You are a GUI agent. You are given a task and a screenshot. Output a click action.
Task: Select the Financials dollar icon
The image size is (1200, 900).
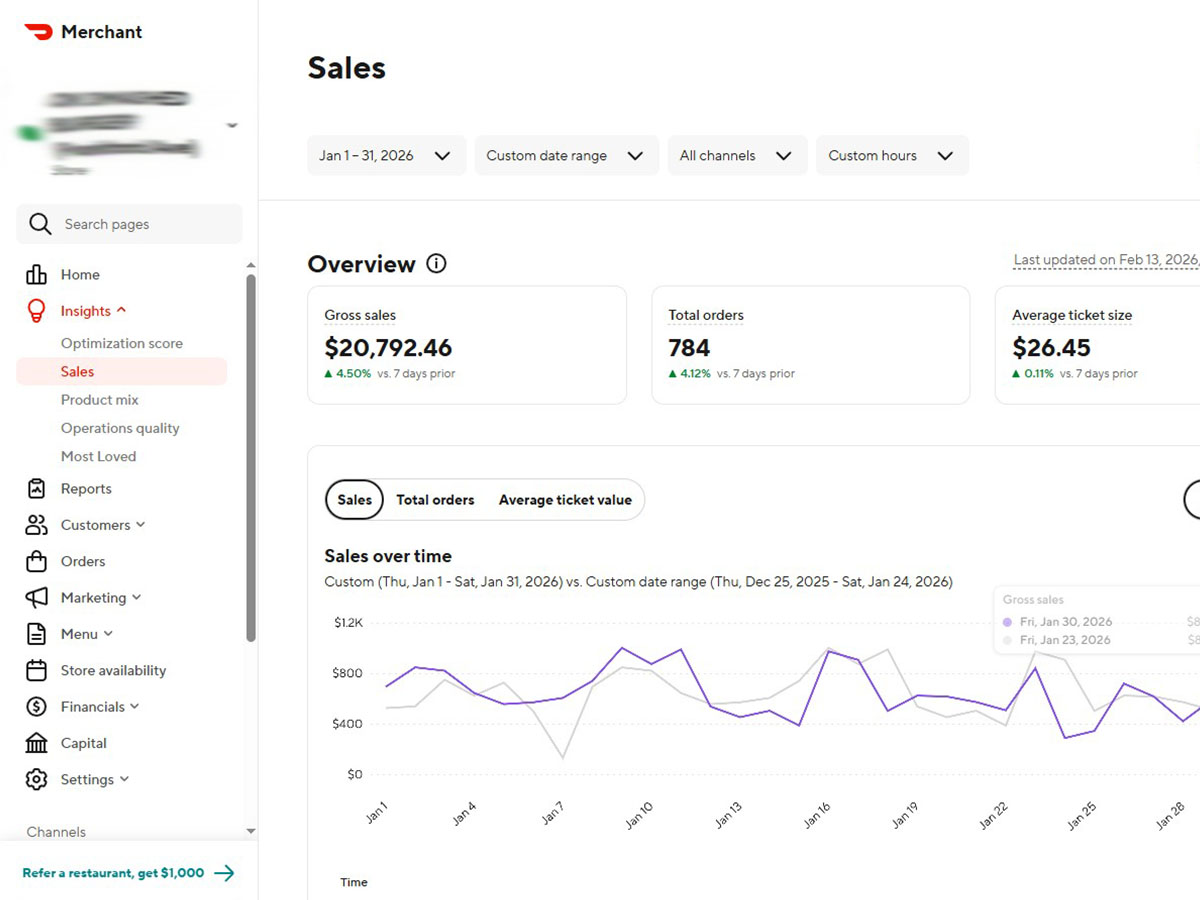[x=34, y=706]
